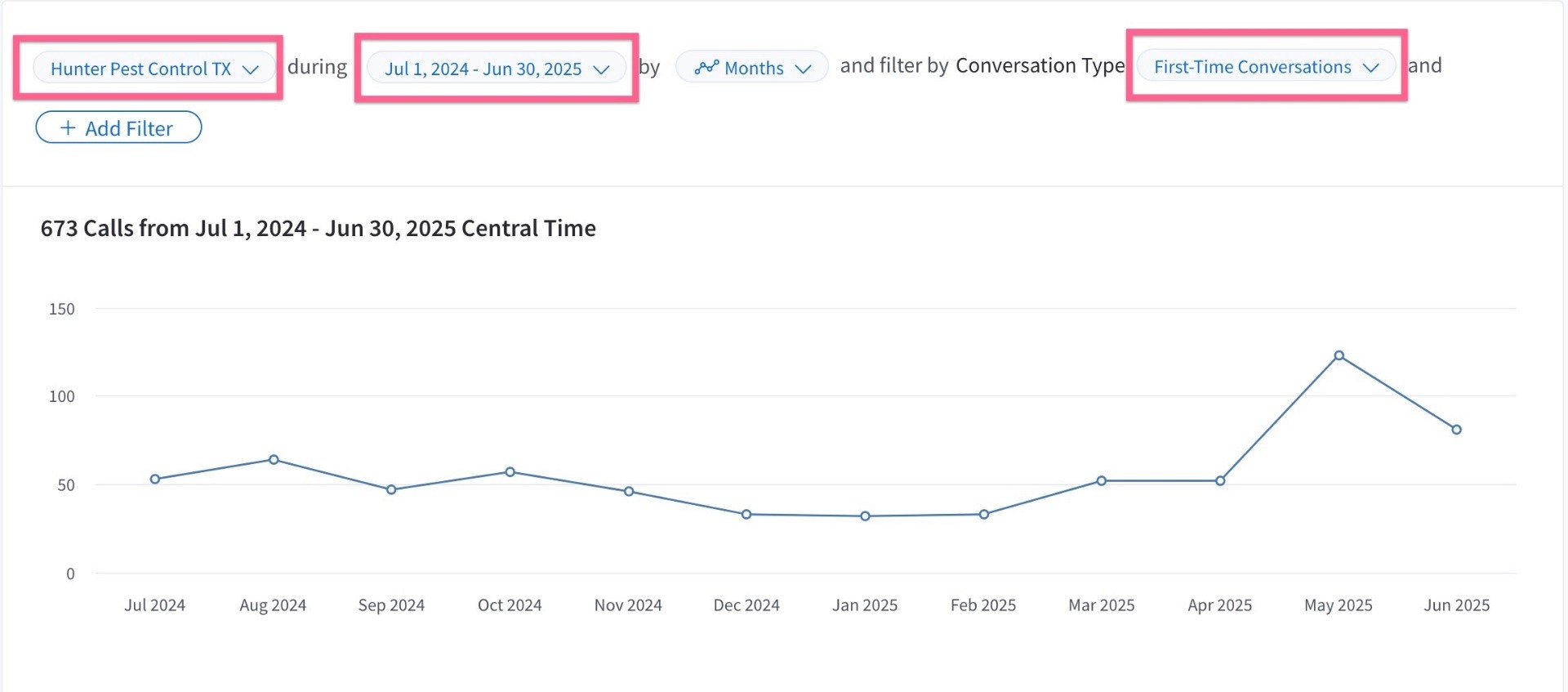Select the Apr 2025 data point
1568x692 pixels.
(x=1220, y=480)
